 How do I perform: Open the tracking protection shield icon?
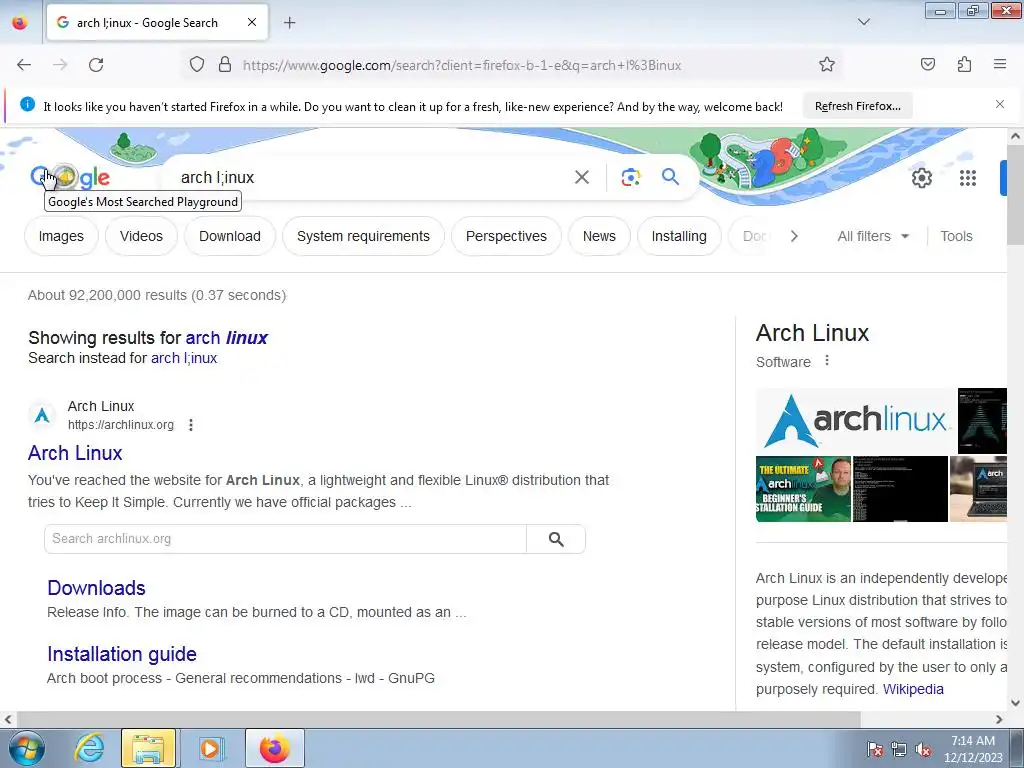pos(197,65)
